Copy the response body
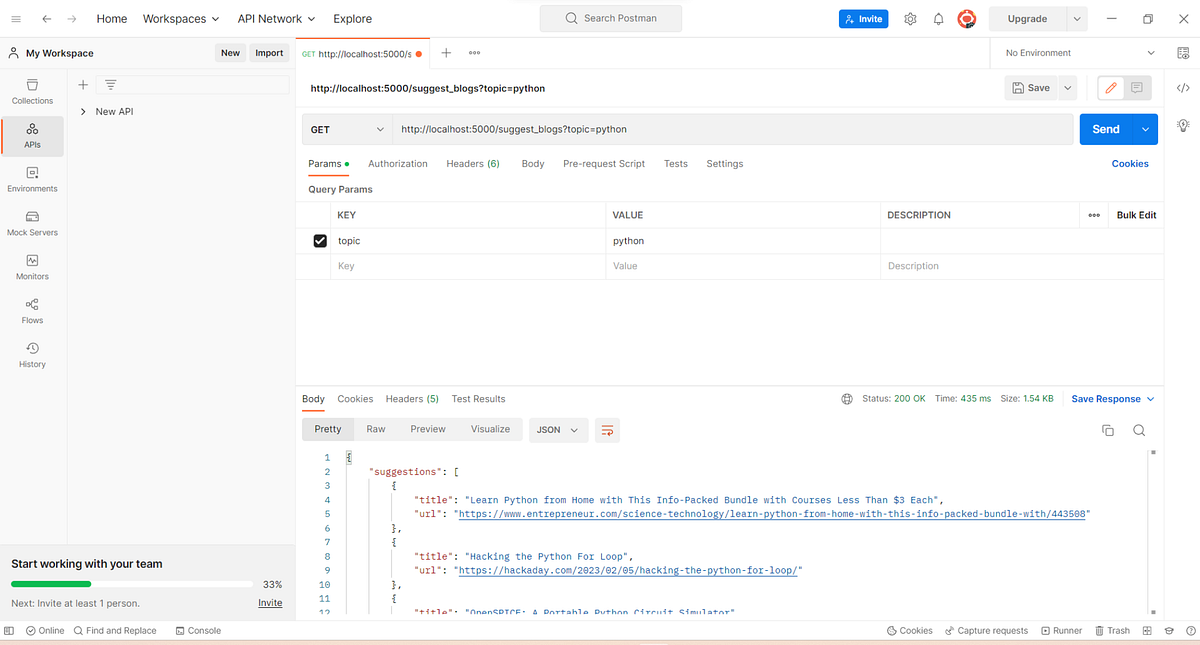The image size is (1200, 645). [x=1107, y=430]
